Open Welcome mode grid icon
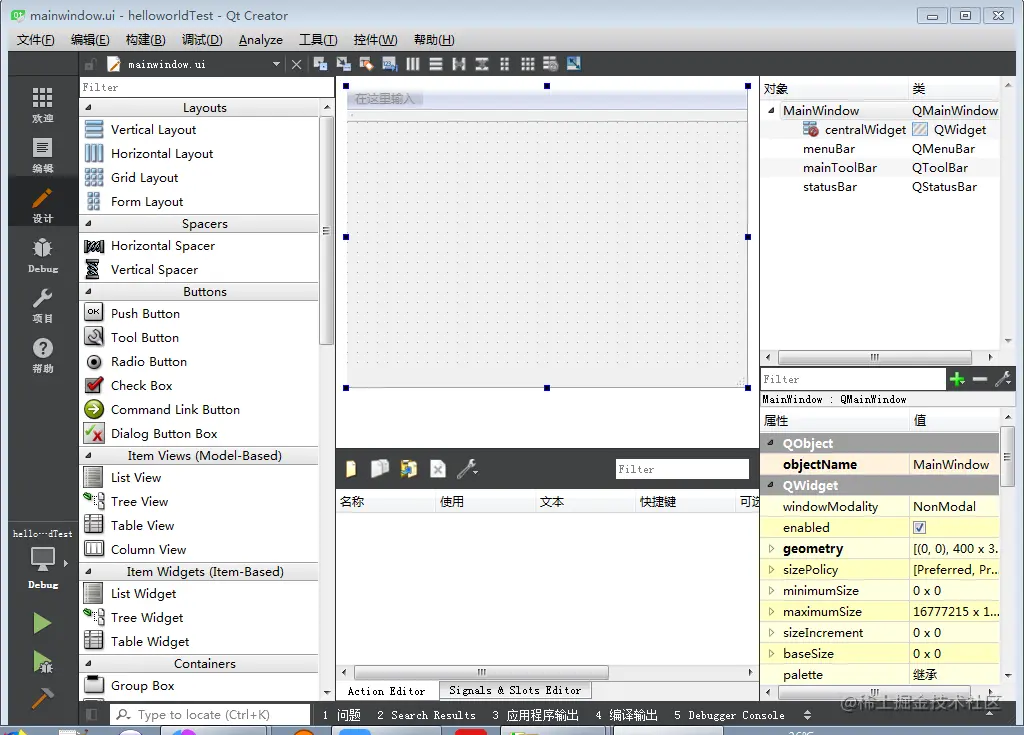Viewport: 1024px width, 735px height. (x=42, y=105)
